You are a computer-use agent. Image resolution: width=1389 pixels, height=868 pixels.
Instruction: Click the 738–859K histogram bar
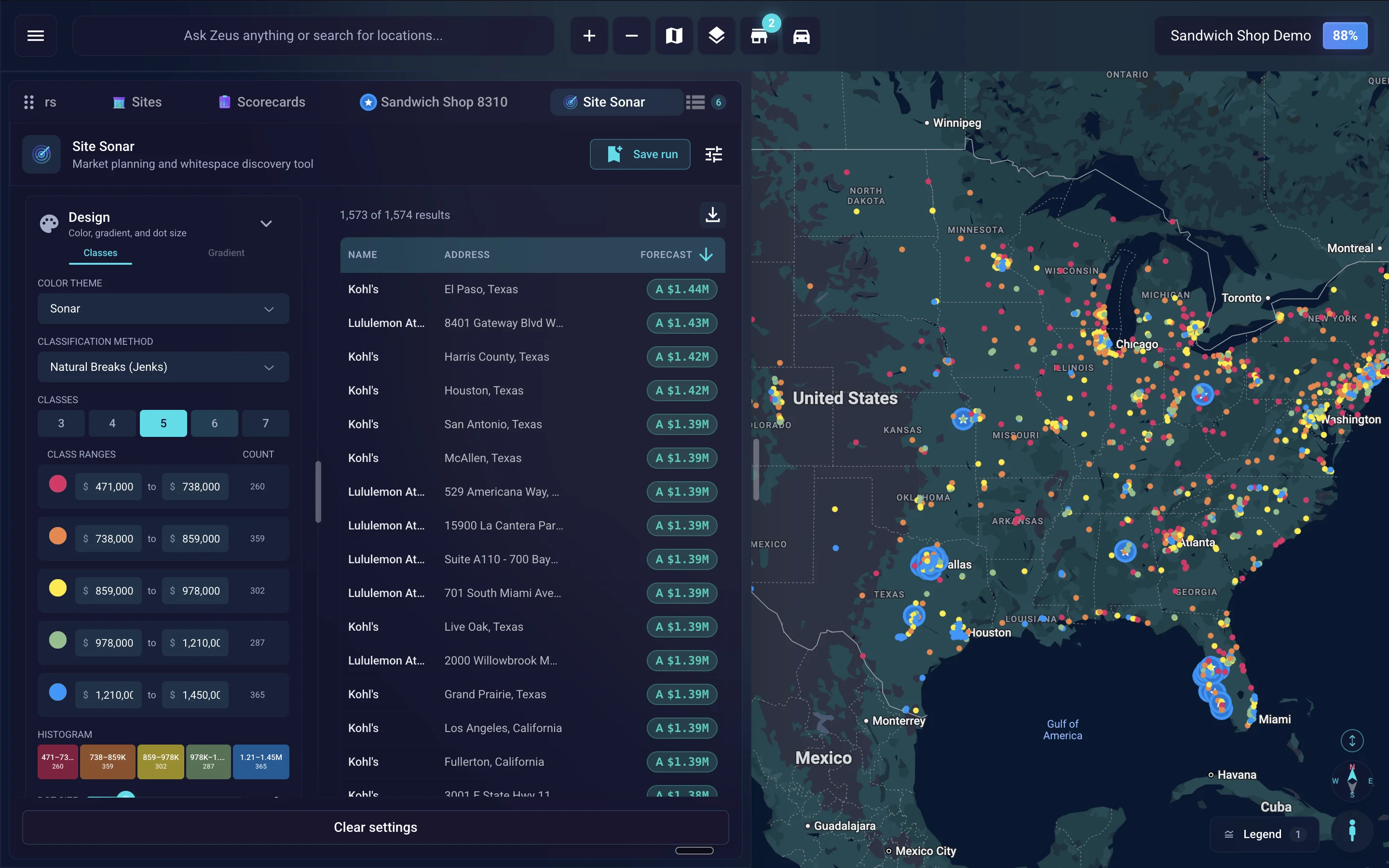108,762
